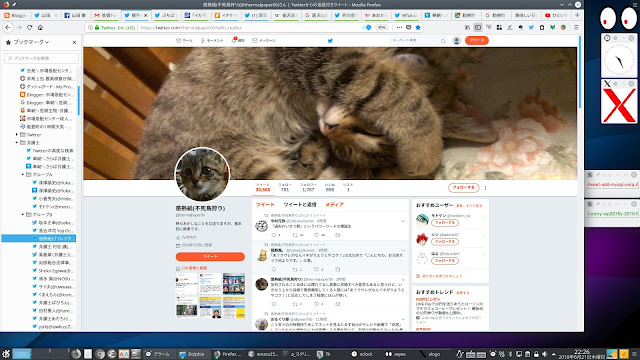This screenshot has height=360, width=640.
Task: Switch to the YouTube tab
Action: 556,15
